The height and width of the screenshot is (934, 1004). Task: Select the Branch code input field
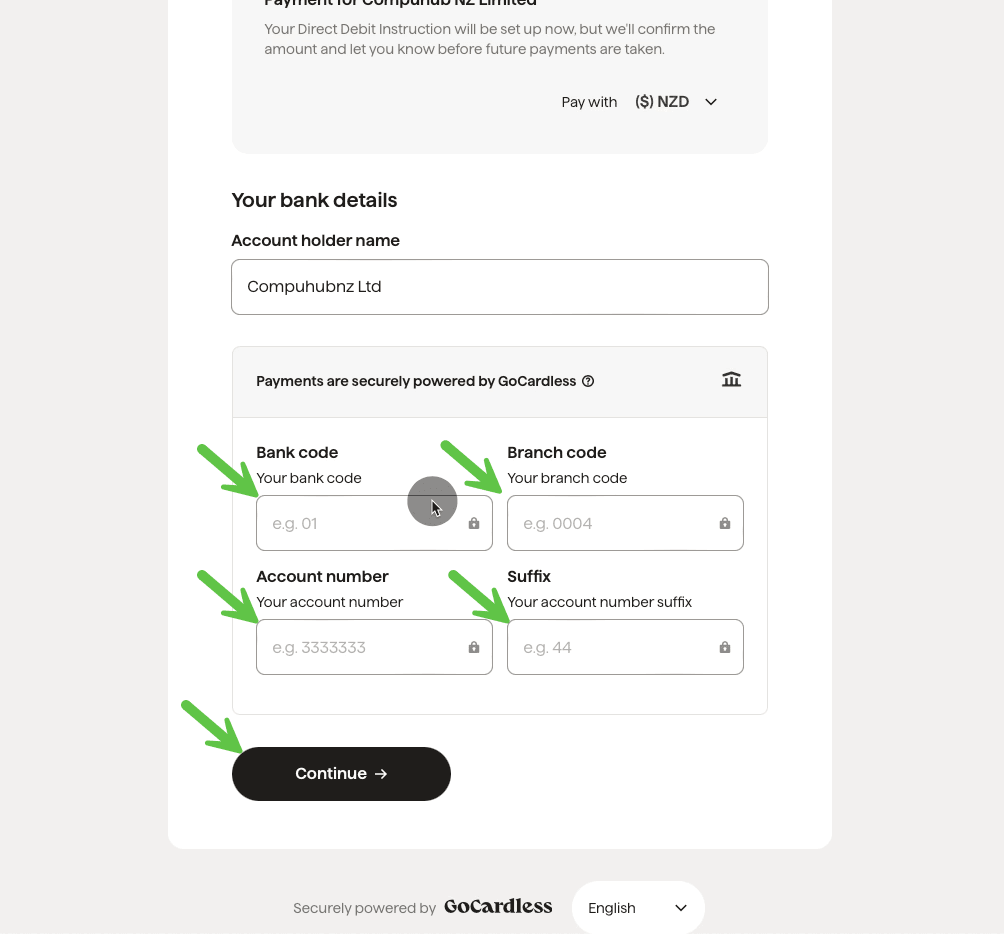[612, 524]
